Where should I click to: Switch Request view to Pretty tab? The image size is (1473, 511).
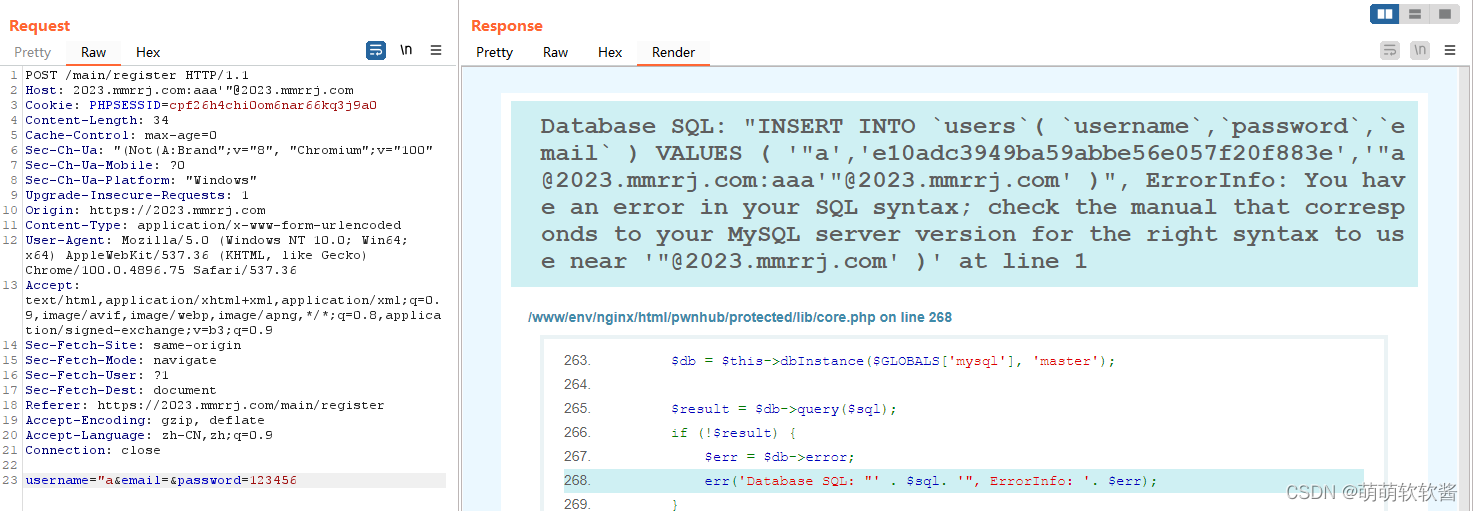pyautogui.click(x=32, y=52)
